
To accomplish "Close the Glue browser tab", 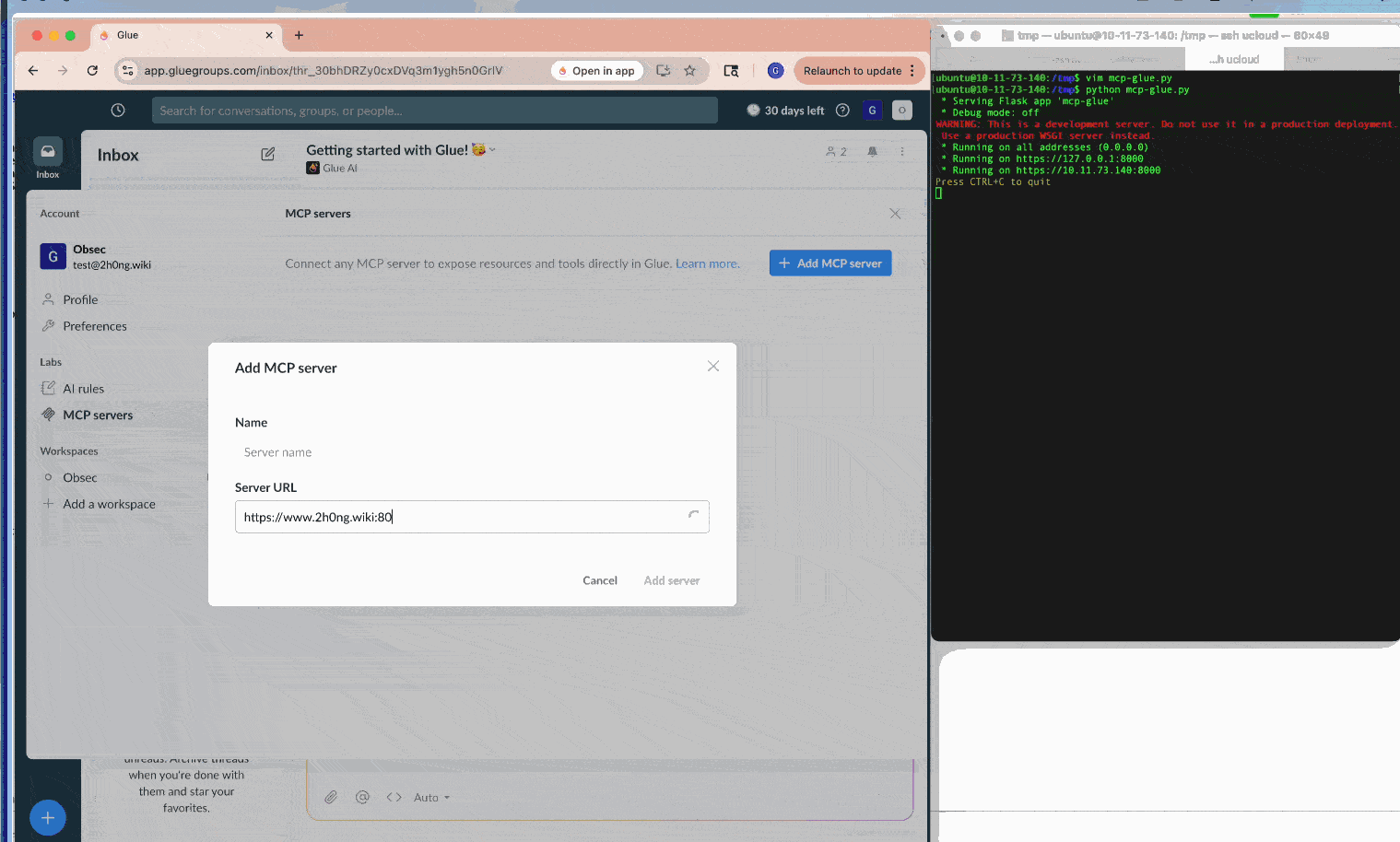I will [269, 35].
